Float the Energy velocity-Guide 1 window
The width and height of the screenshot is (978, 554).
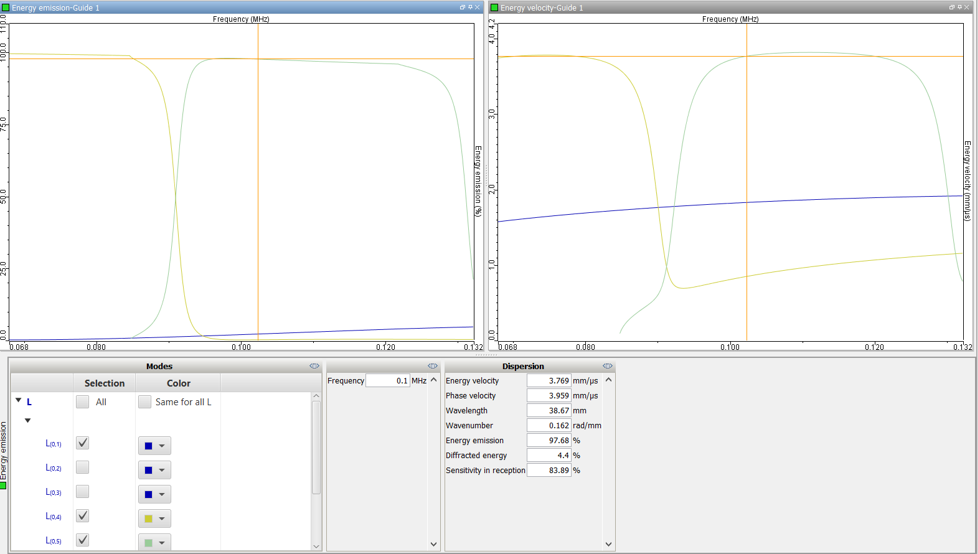click(x=952, y=7)
